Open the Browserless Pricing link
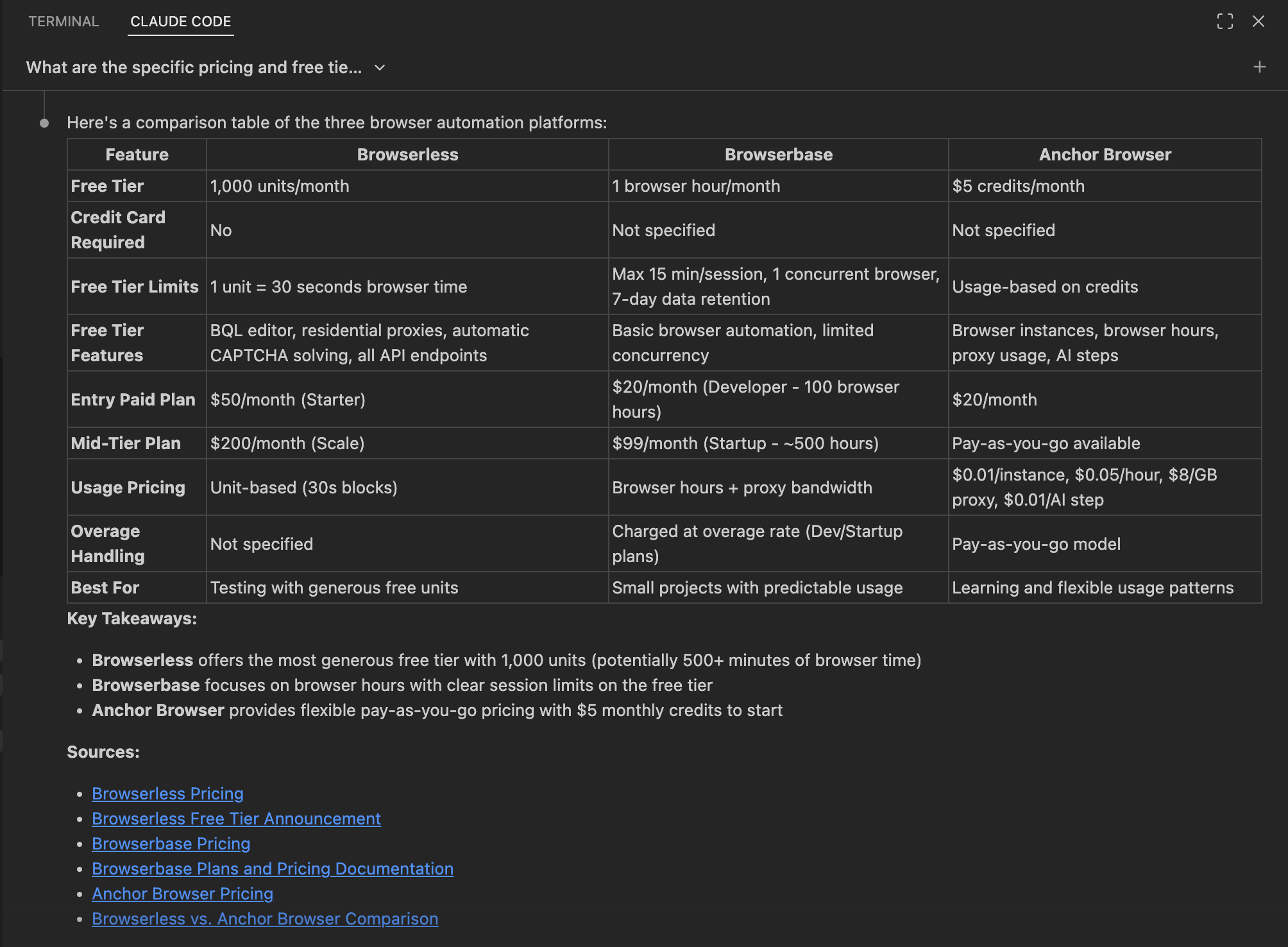The image size is (1288, 947). coord(167,794)
